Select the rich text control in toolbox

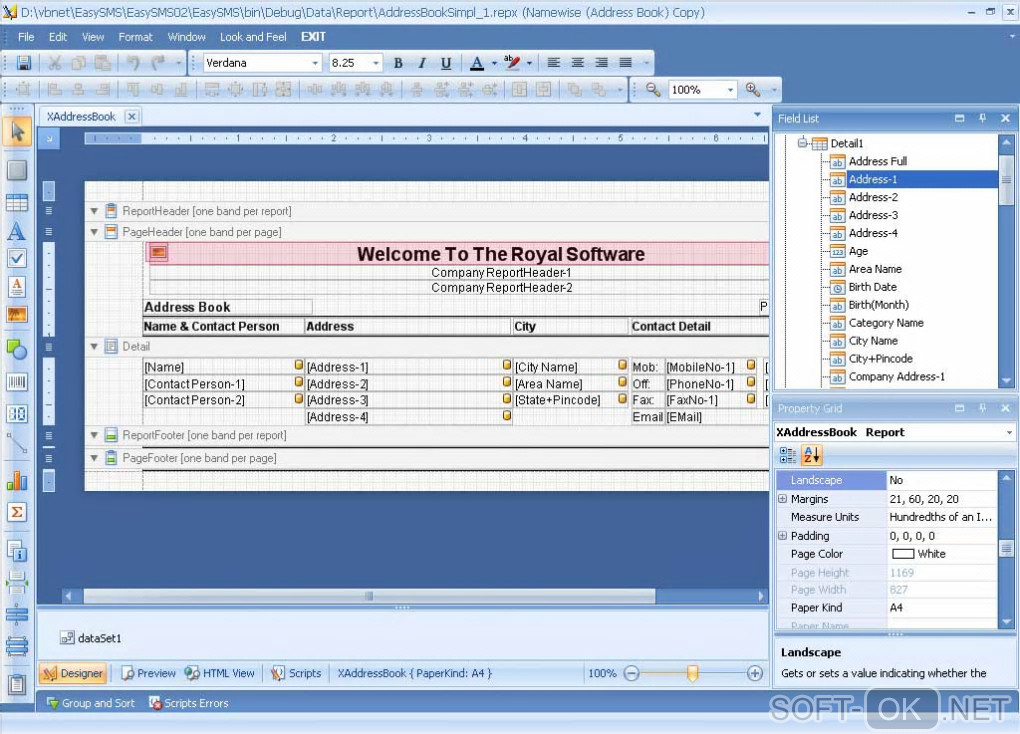[17, 286]
